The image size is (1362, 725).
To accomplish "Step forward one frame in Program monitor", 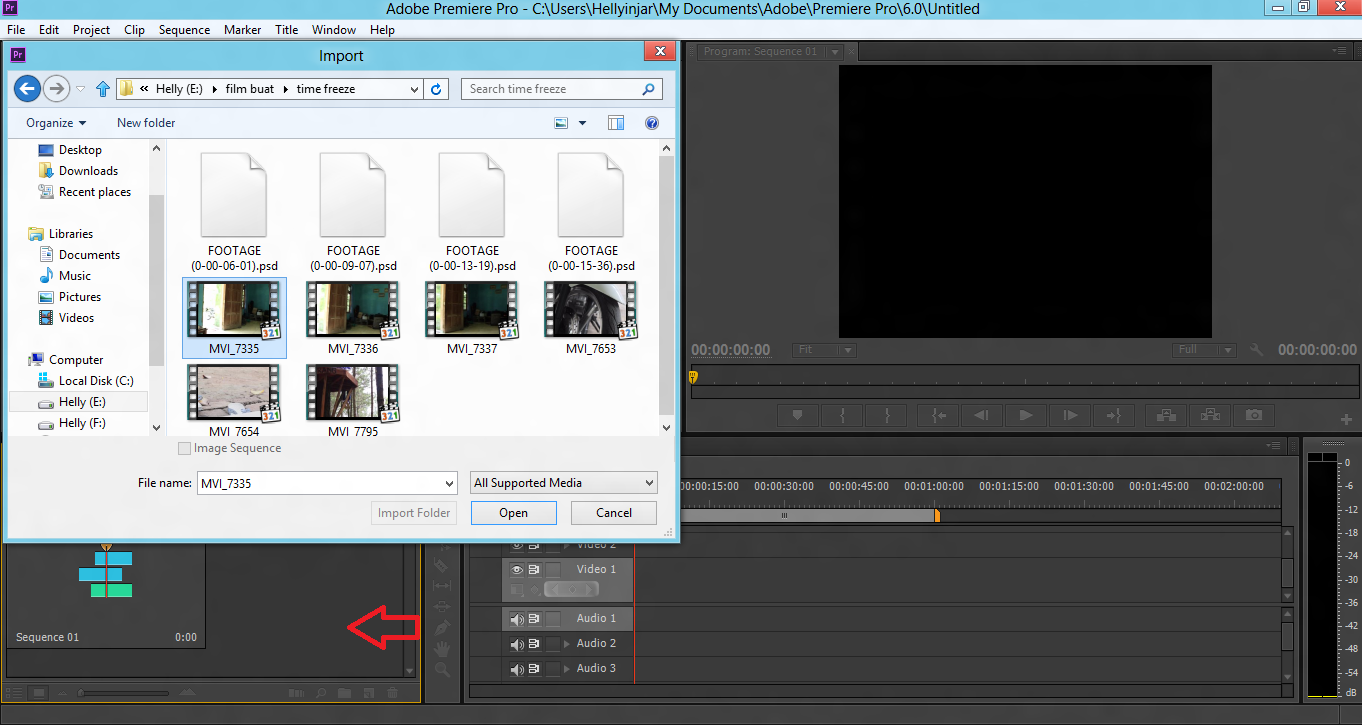I will coord(1069,415).
